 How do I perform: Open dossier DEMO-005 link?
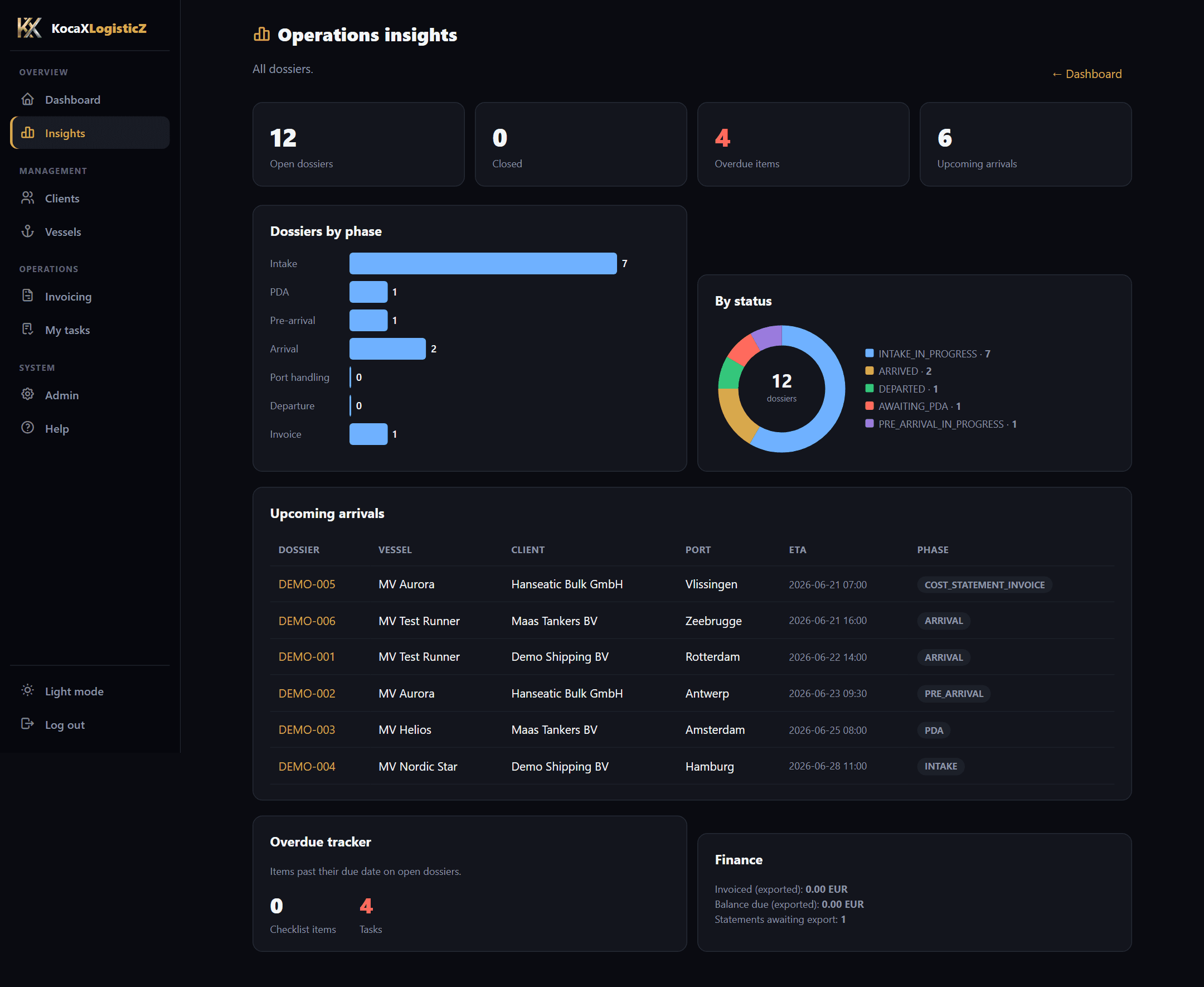307,584
